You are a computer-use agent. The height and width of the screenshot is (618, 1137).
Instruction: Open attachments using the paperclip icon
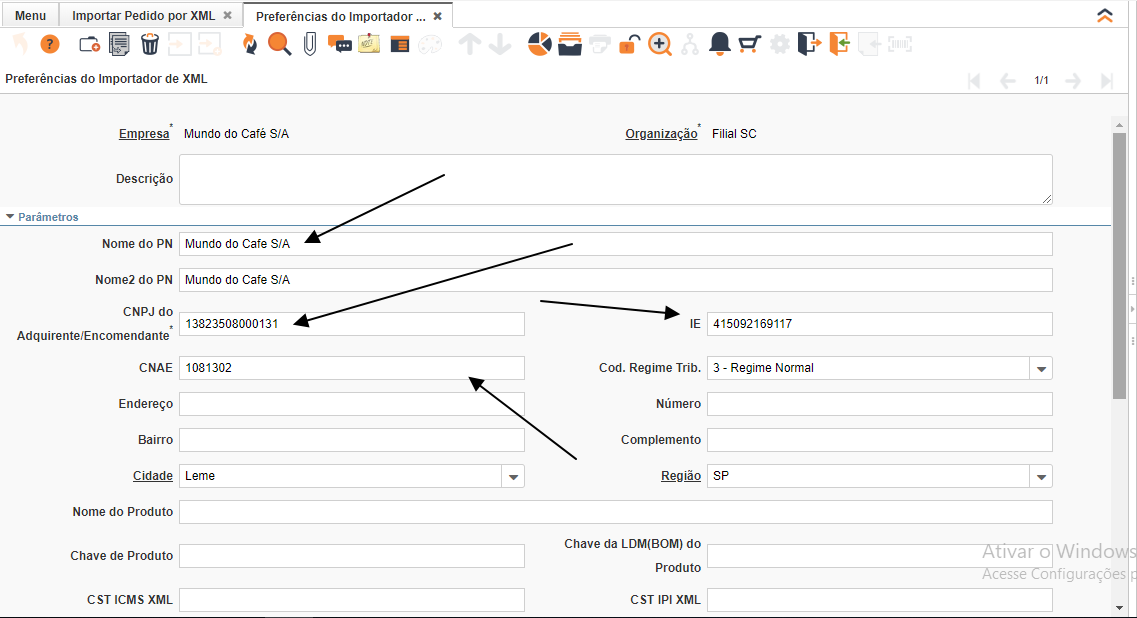(310, 44)
